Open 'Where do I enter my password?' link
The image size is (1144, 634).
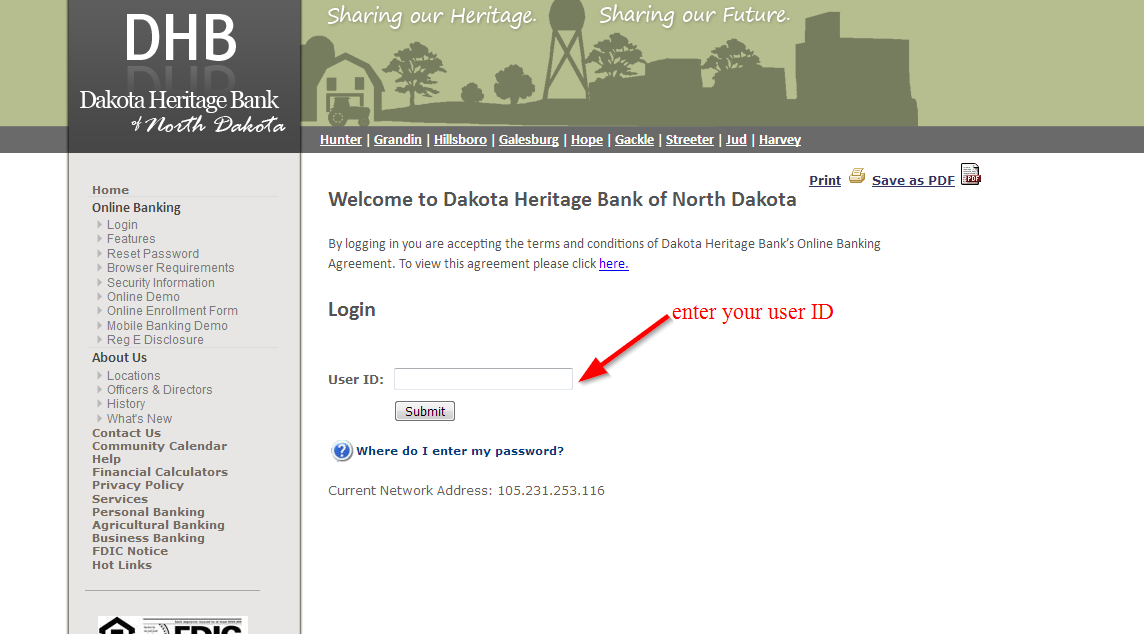click(x=460, y=451)
